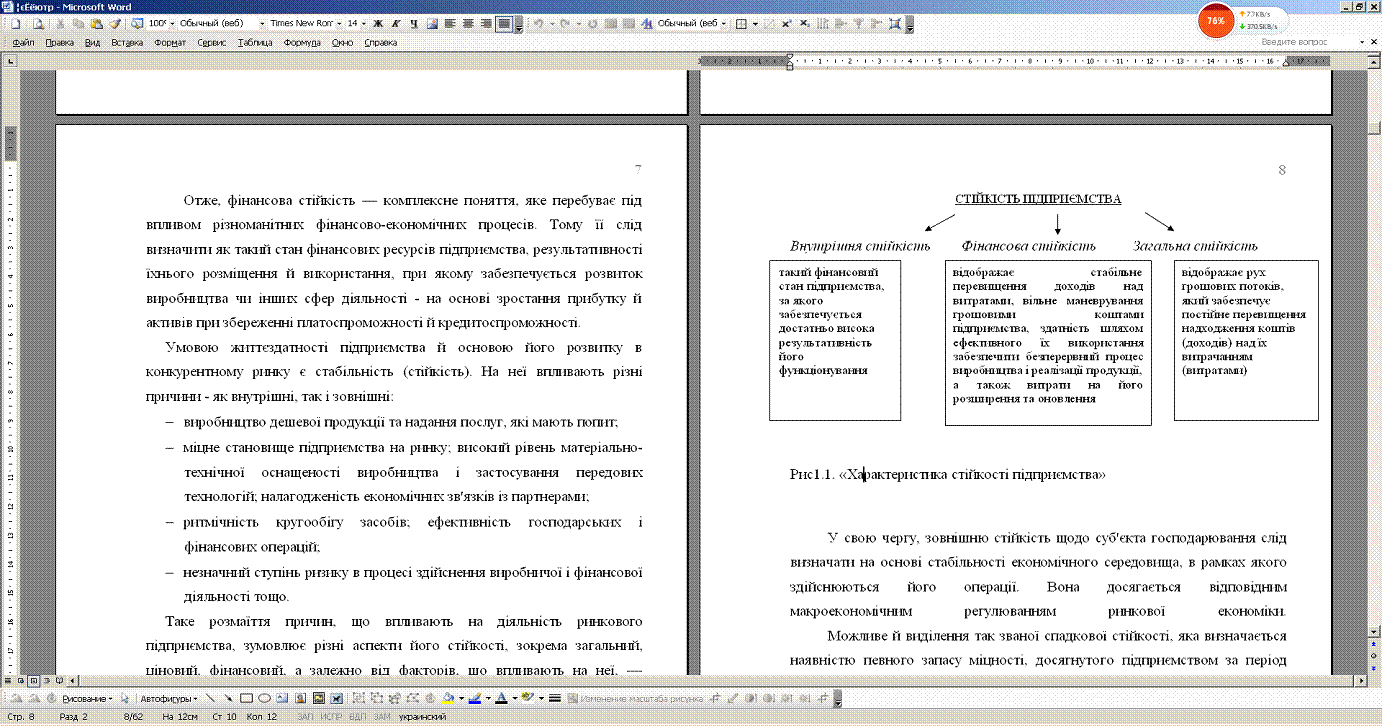The width and height of the screenshot is (1382, 726).
Task: Select the Line drawing tool
Action: point(211,698)
